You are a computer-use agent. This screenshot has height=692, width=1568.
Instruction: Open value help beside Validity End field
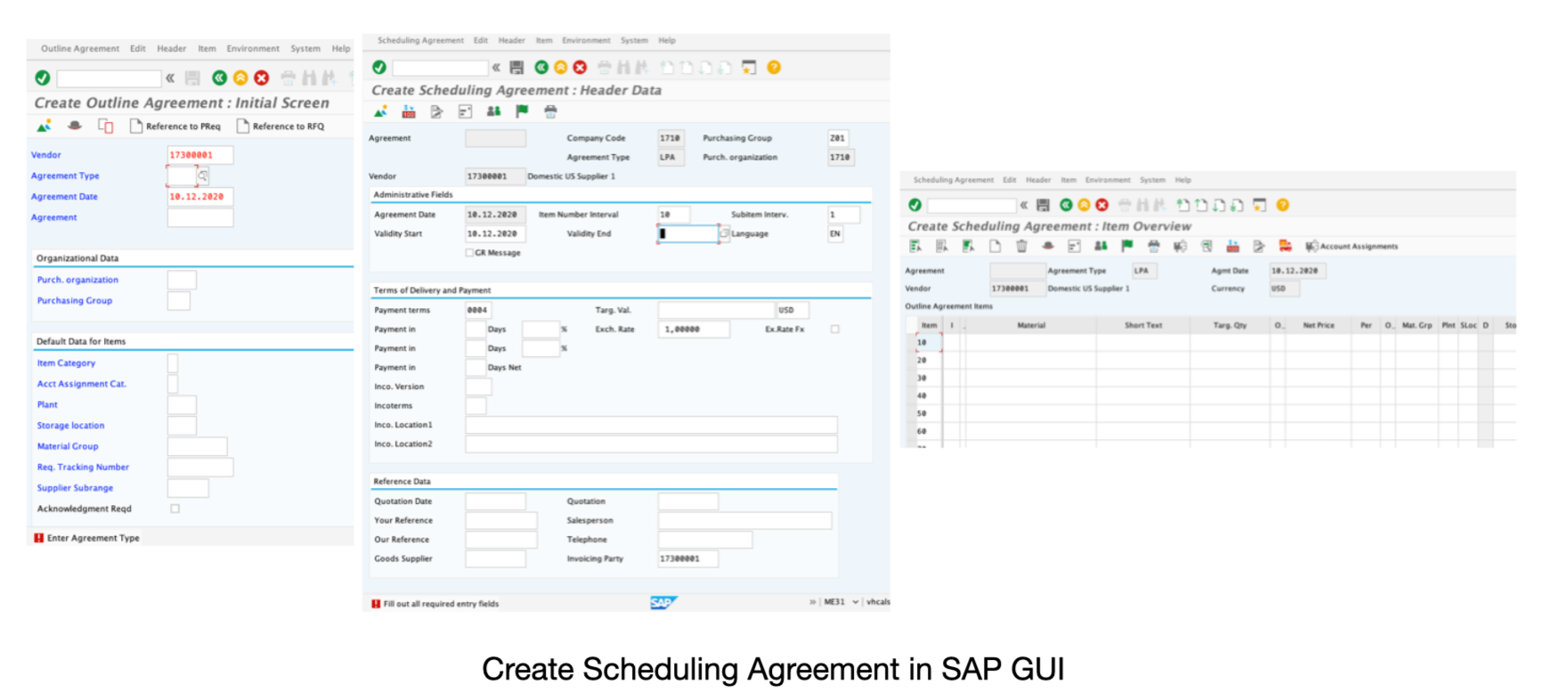click(724, 233)
